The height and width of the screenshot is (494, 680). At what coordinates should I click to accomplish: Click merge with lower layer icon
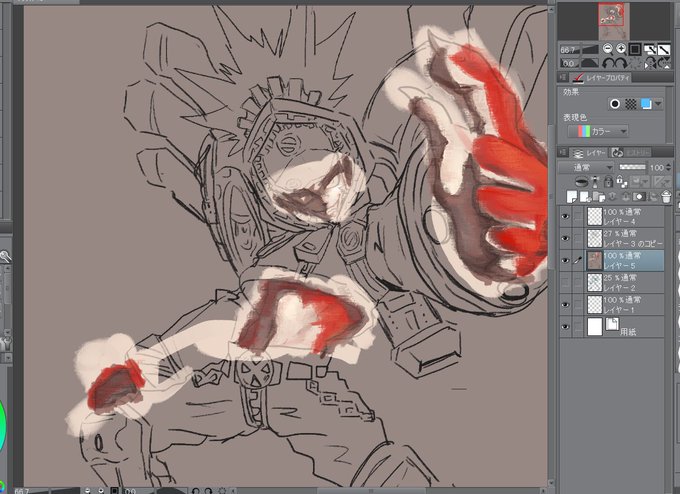[x=626, y=196]
